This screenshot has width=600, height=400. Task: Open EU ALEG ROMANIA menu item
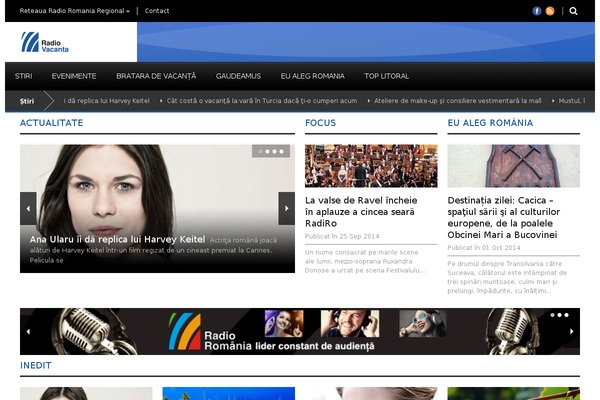[312, 76]
